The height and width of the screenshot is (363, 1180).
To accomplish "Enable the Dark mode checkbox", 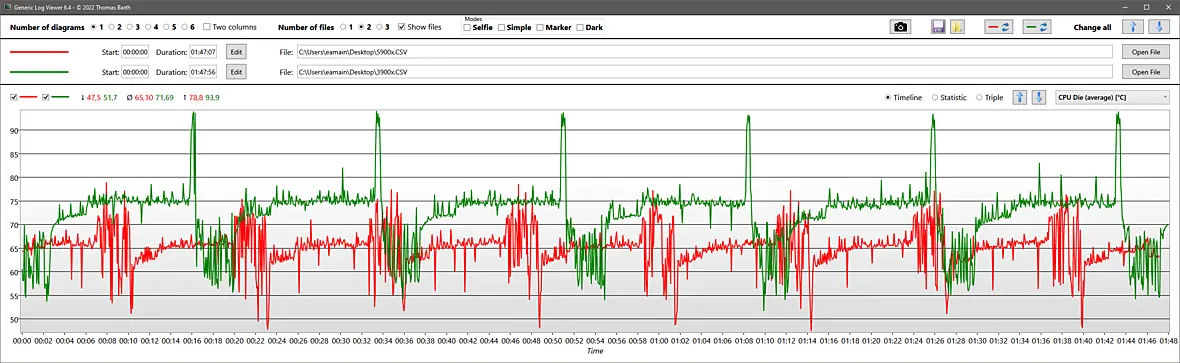I will 579,27.
